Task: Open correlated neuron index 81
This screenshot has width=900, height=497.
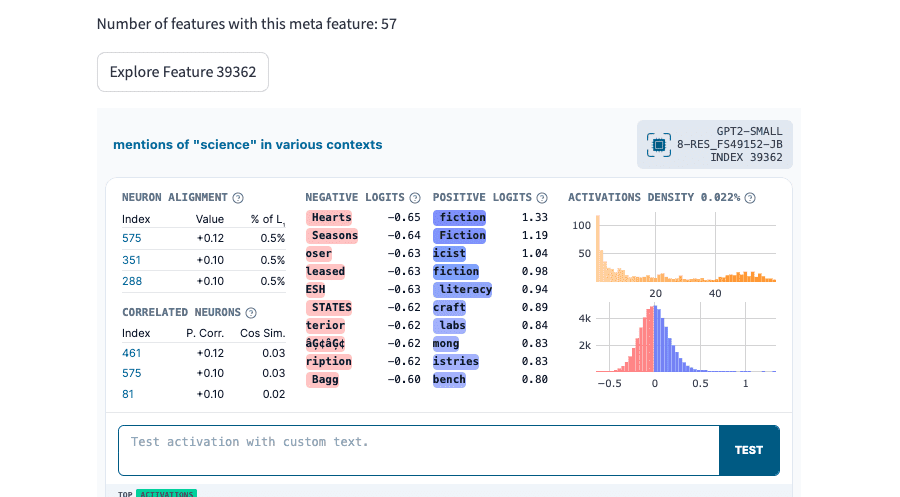Action: pyautogui.click(x=127, y=394)
